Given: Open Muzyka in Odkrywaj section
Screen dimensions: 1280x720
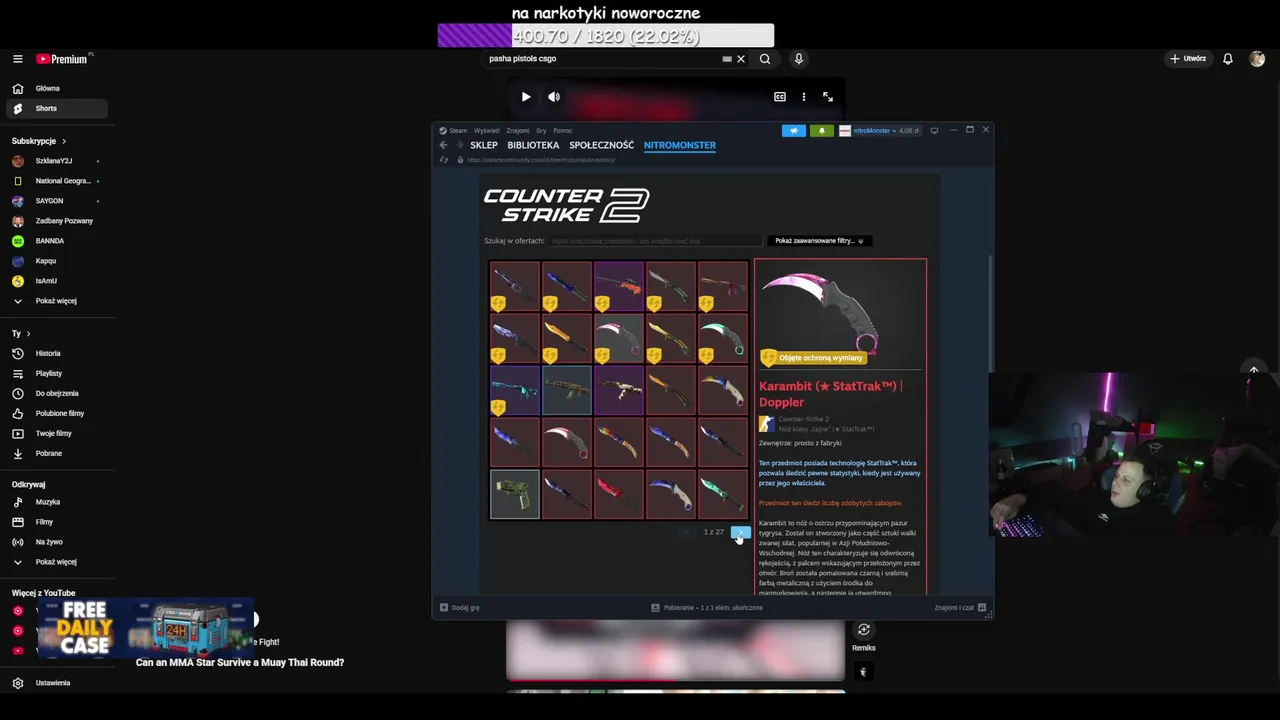Looking at the screenshot, I should tap(58, 502).
